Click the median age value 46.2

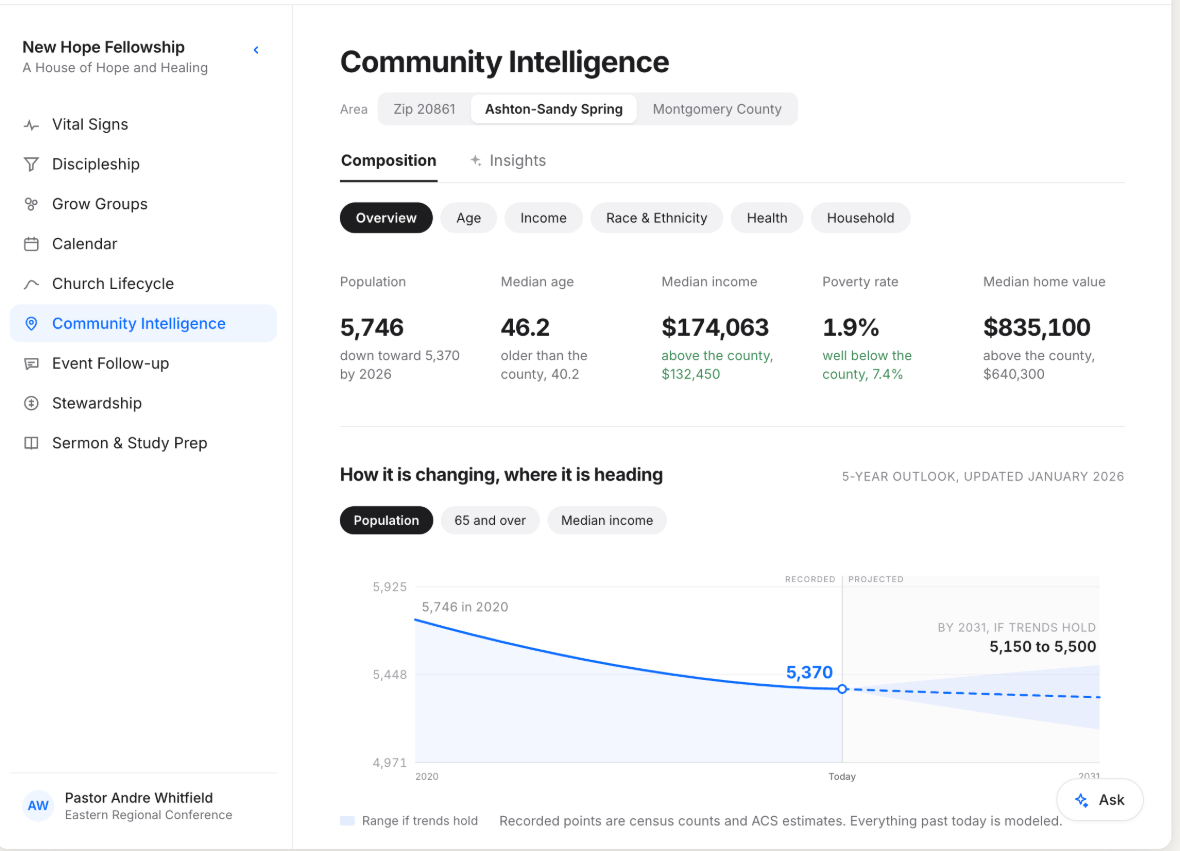[525, 328]
